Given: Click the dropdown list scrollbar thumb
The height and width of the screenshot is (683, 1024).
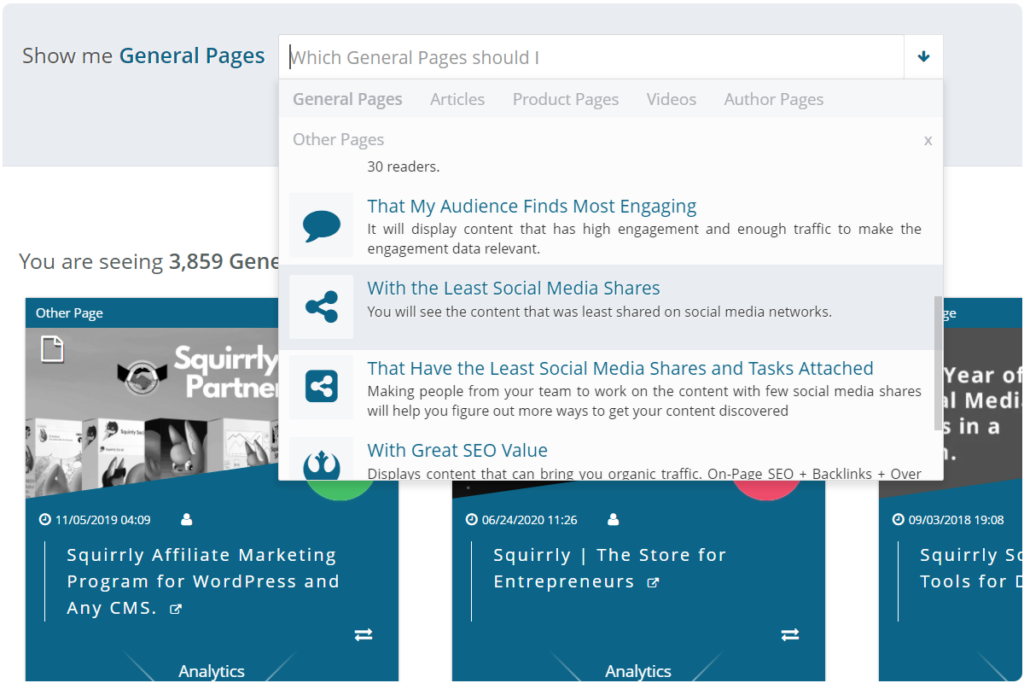Looking at the screenshot, I should point(938,364).
